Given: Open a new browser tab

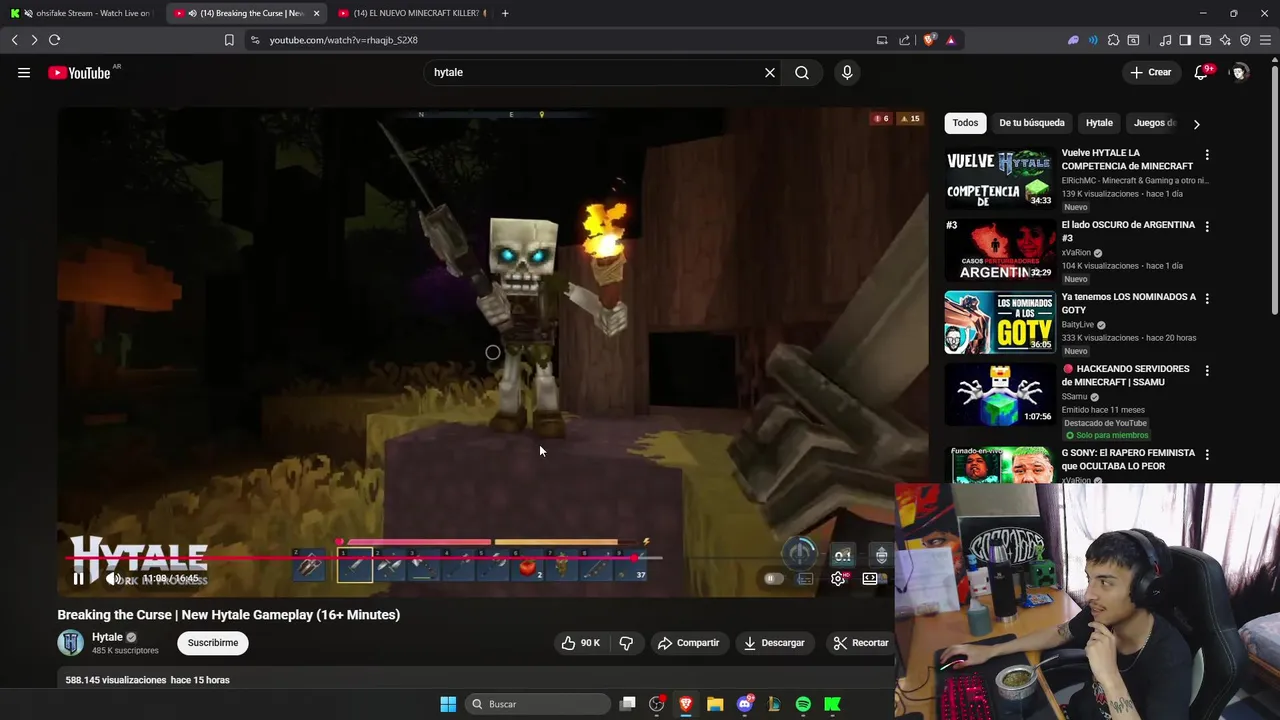Looking at the screenshot, I should pyautogui.click(x=505, y=13).
